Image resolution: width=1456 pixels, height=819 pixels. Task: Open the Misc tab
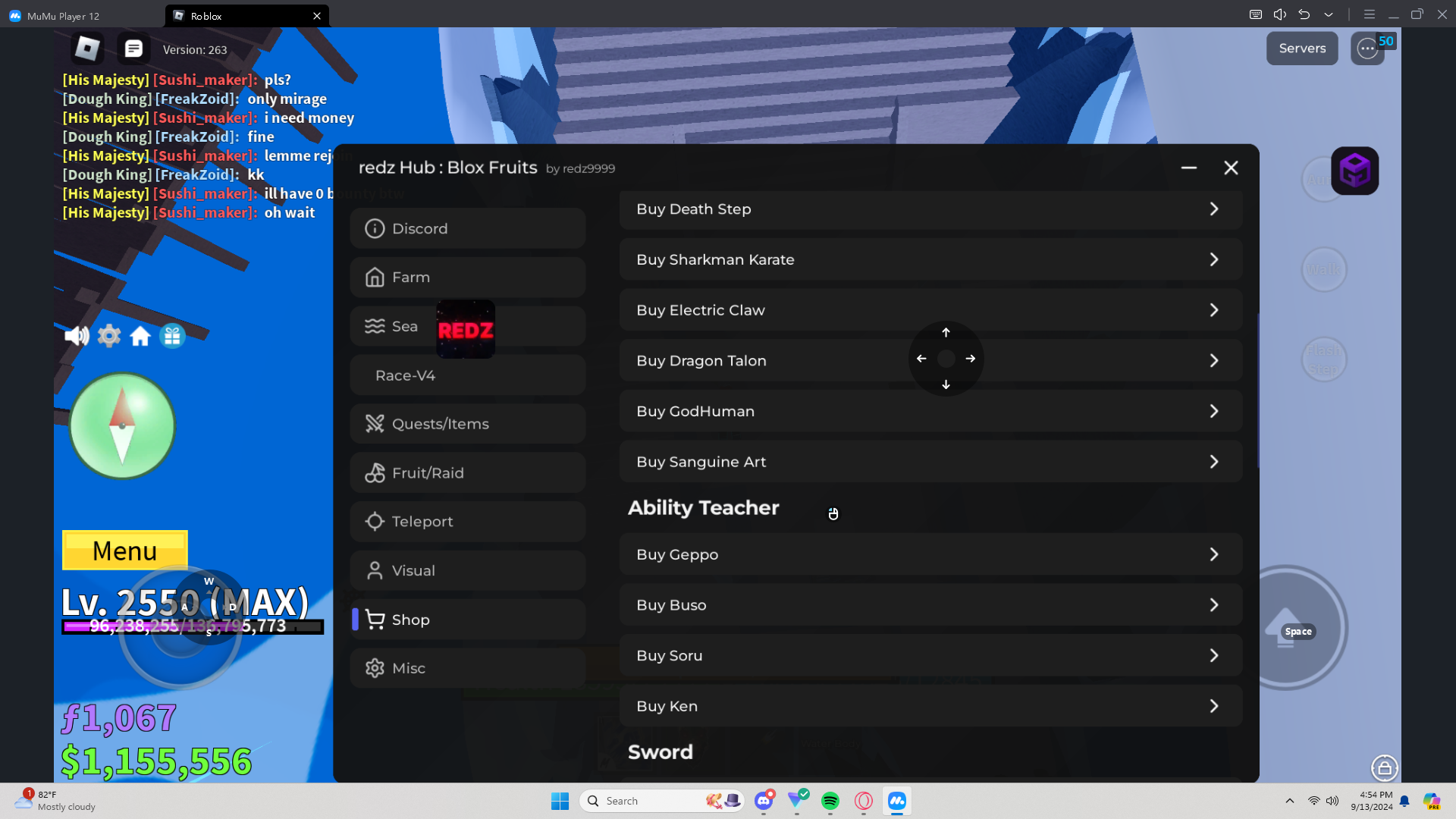pos(468,668)
